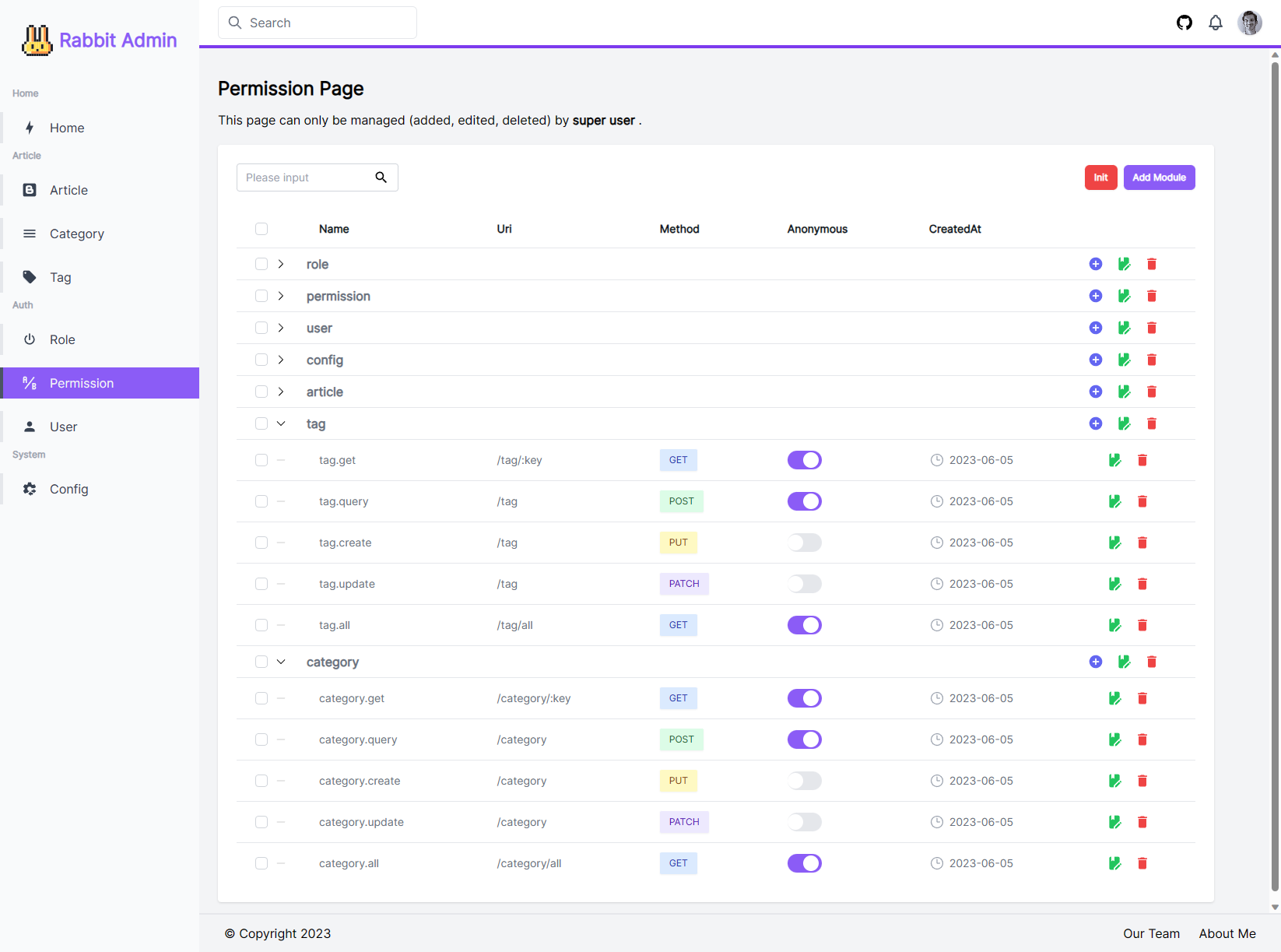Delete the category module
The height and width of the screenshot is (952, 1281).
1152,662
